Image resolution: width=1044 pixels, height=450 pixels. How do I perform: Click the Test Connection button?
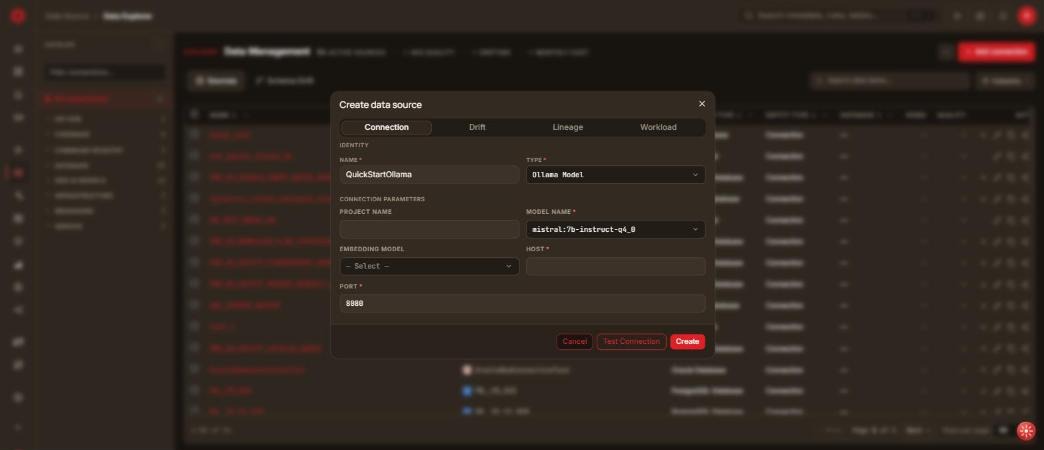pos(631,341)
